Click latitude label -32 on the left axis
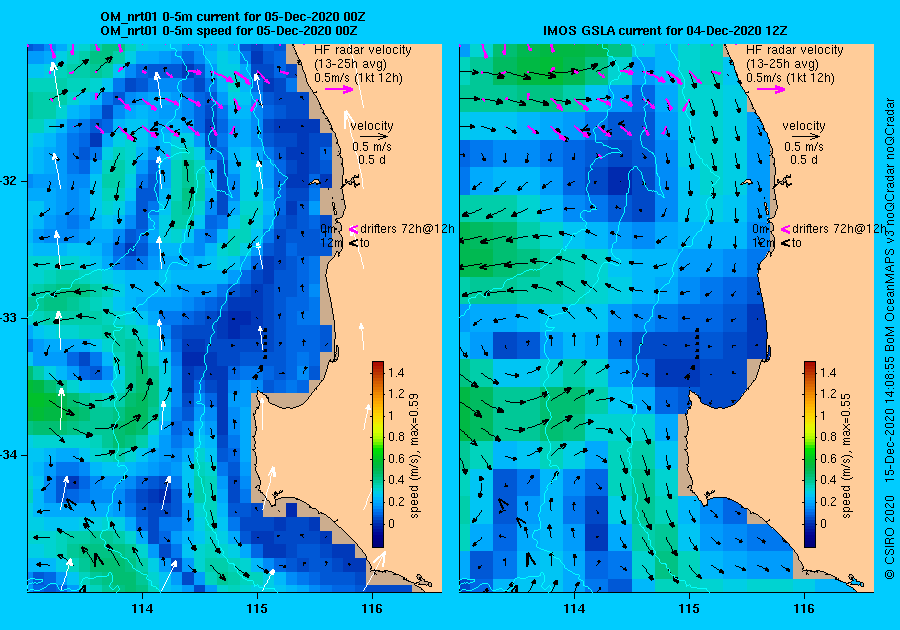This screenshot has height=630, width=900. (x=11, y=181)
